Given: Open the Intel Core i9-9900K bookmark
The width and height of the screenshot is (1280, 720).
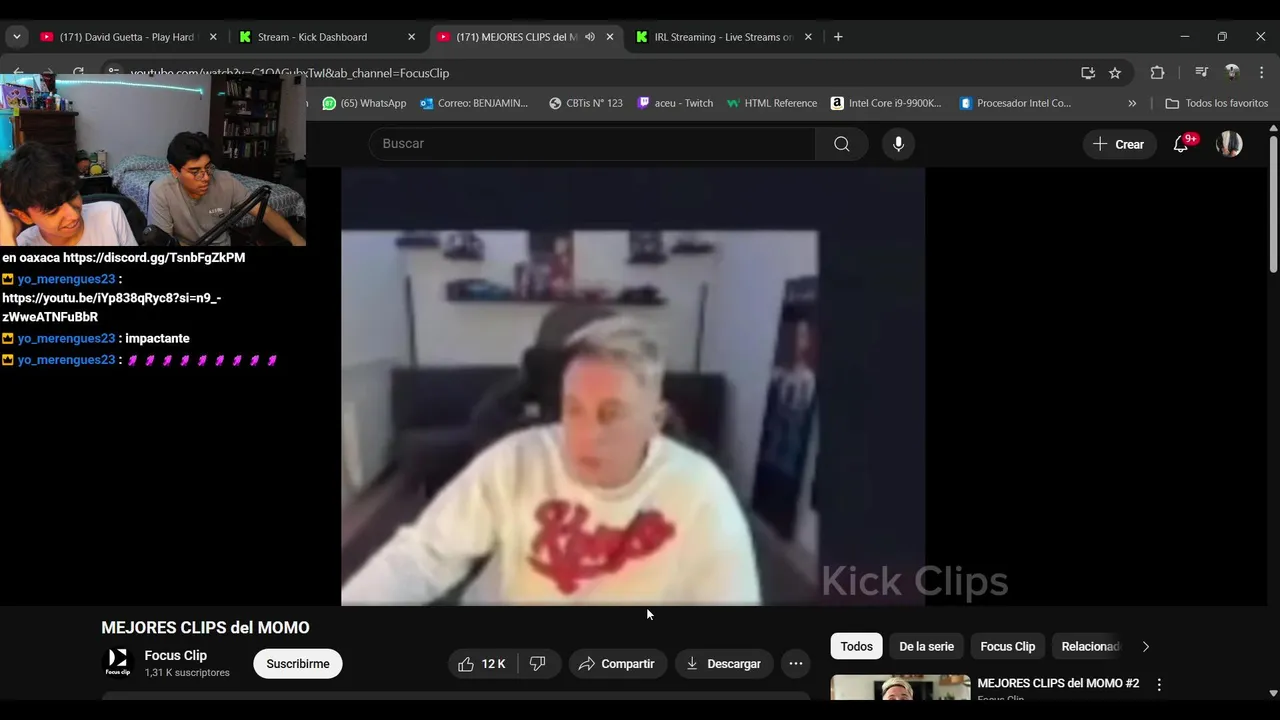Looking at the screenshot, I should pos(887,103).
